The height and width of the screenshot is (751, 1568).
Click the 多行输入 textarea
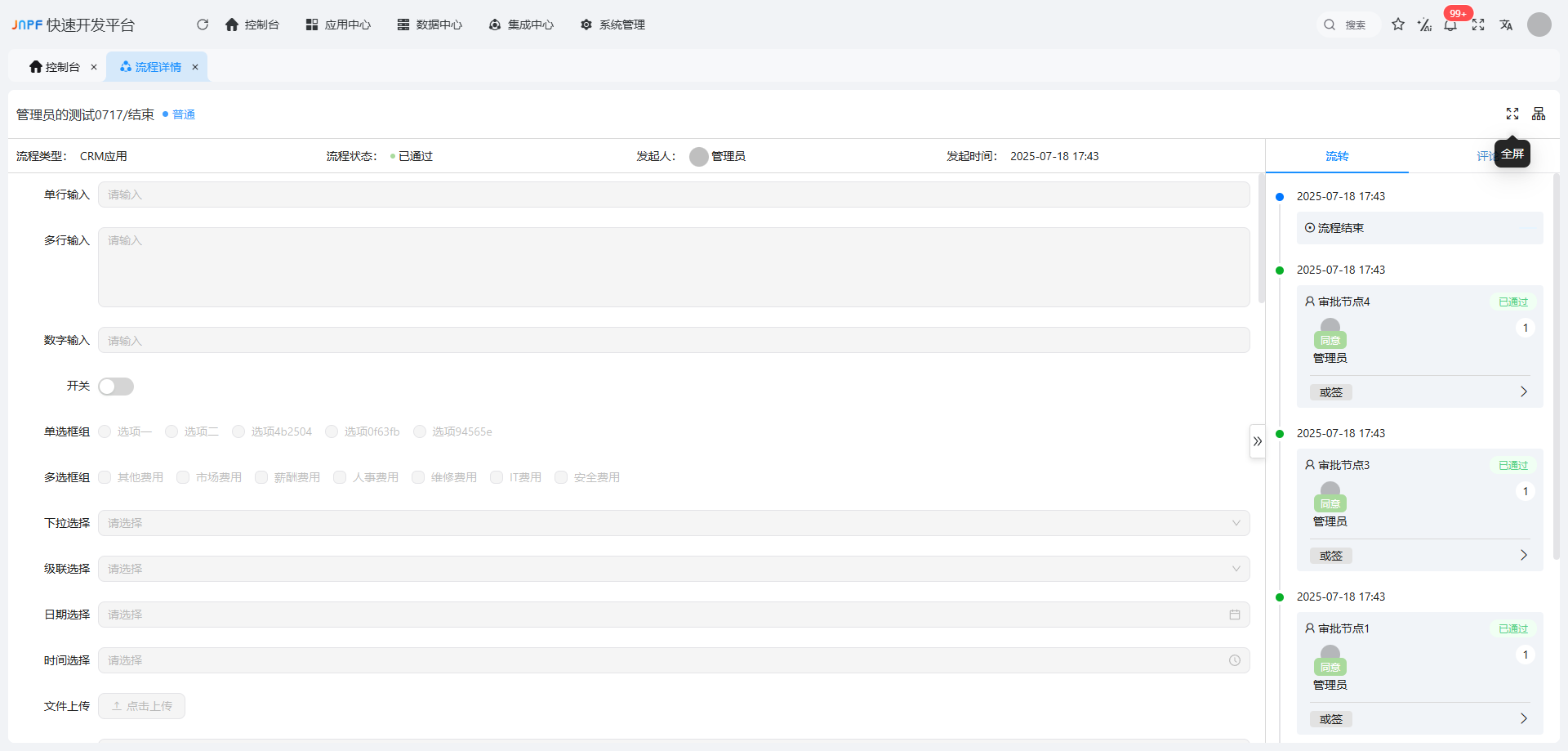click(x=674, y=267)
